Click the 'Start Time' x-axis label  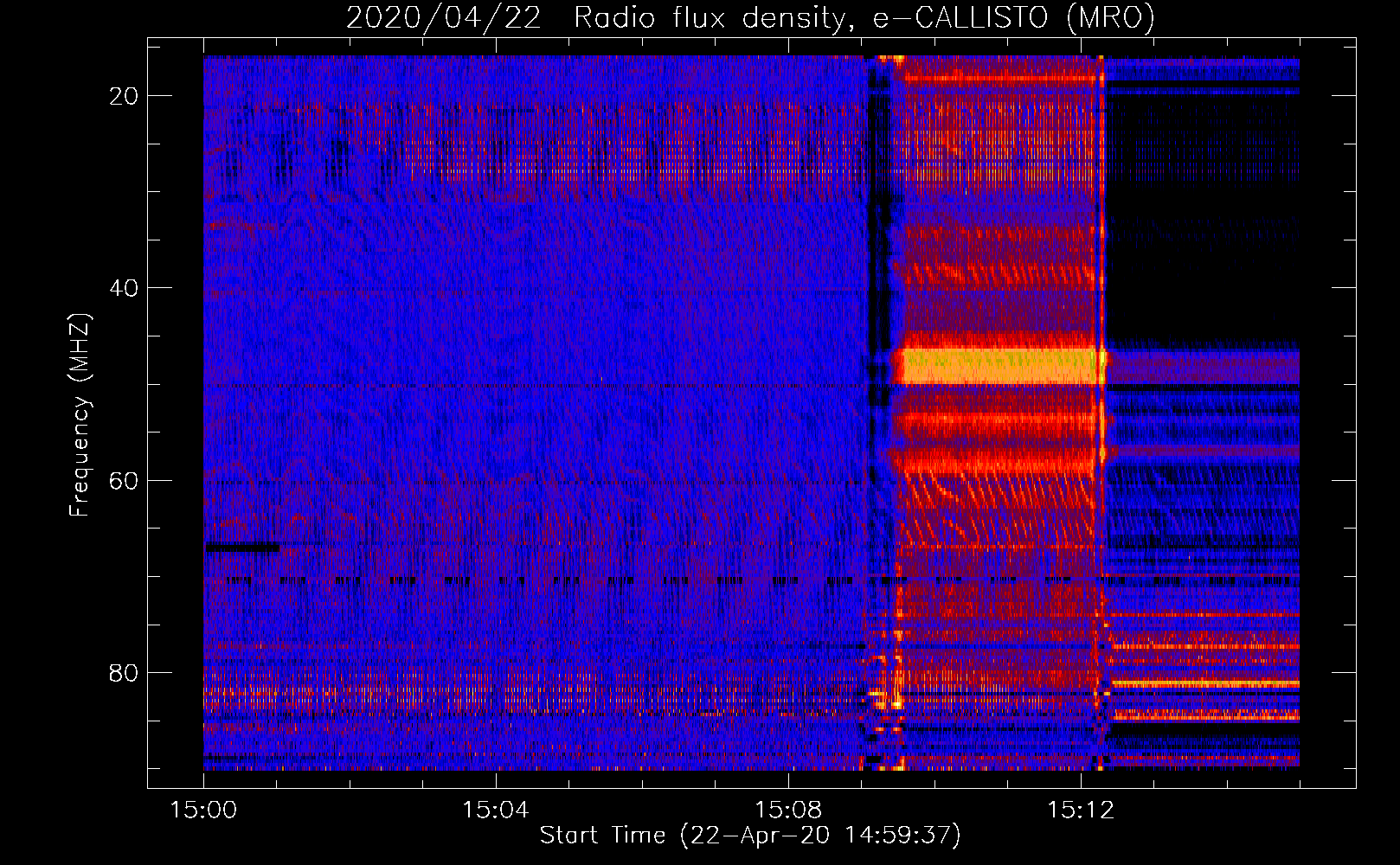tap(750, 836)
